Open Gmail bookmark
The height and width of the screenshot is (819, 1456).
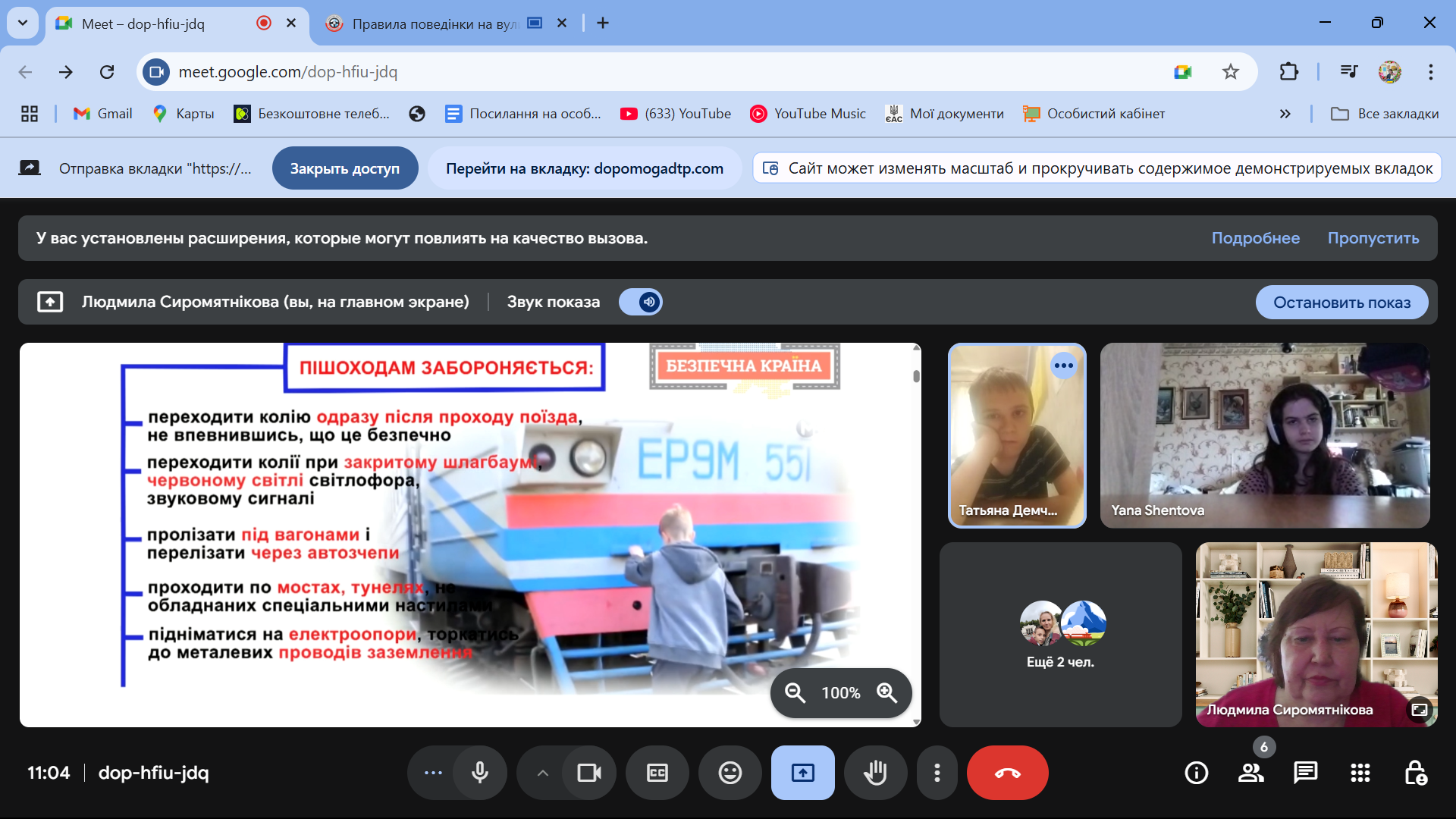point(102,114)
